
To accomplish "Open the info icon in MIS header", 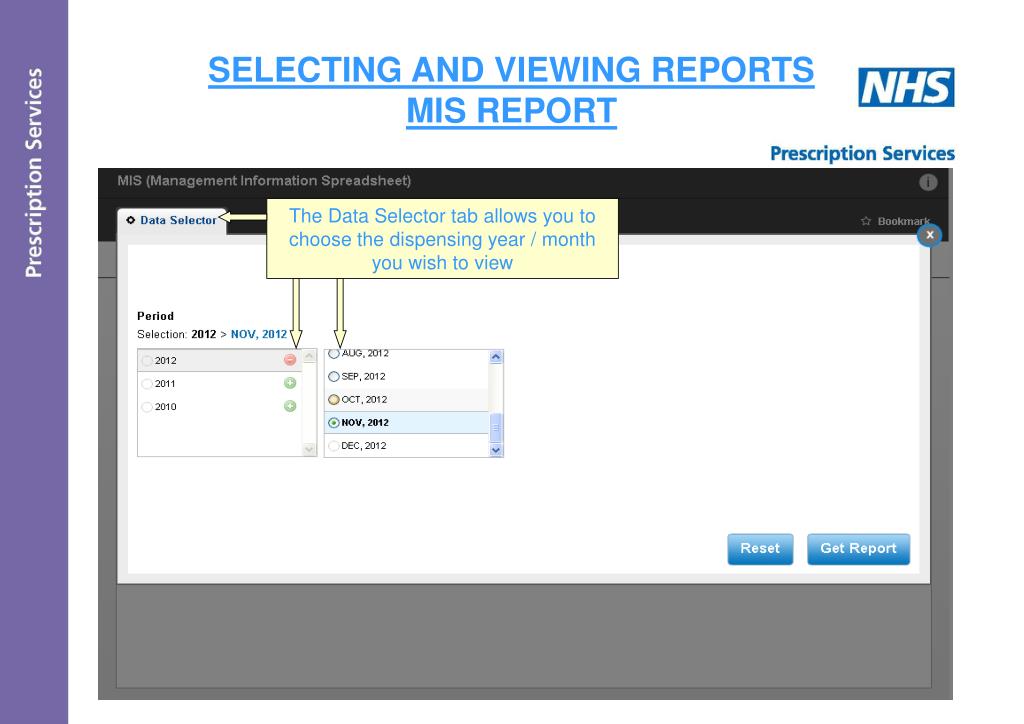I will coord(927,182).
